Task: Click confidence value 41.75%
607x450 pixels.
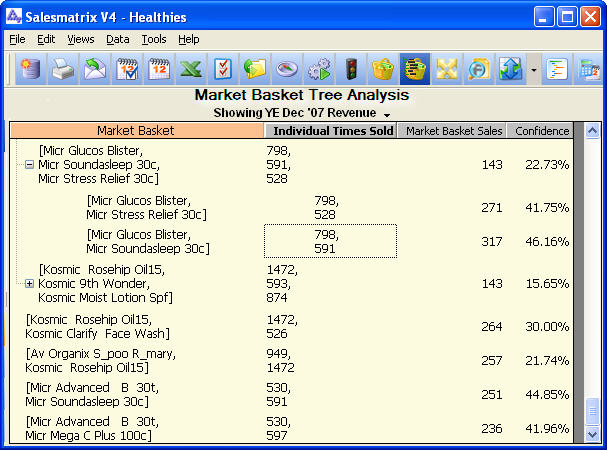Action: click(547, 208)
